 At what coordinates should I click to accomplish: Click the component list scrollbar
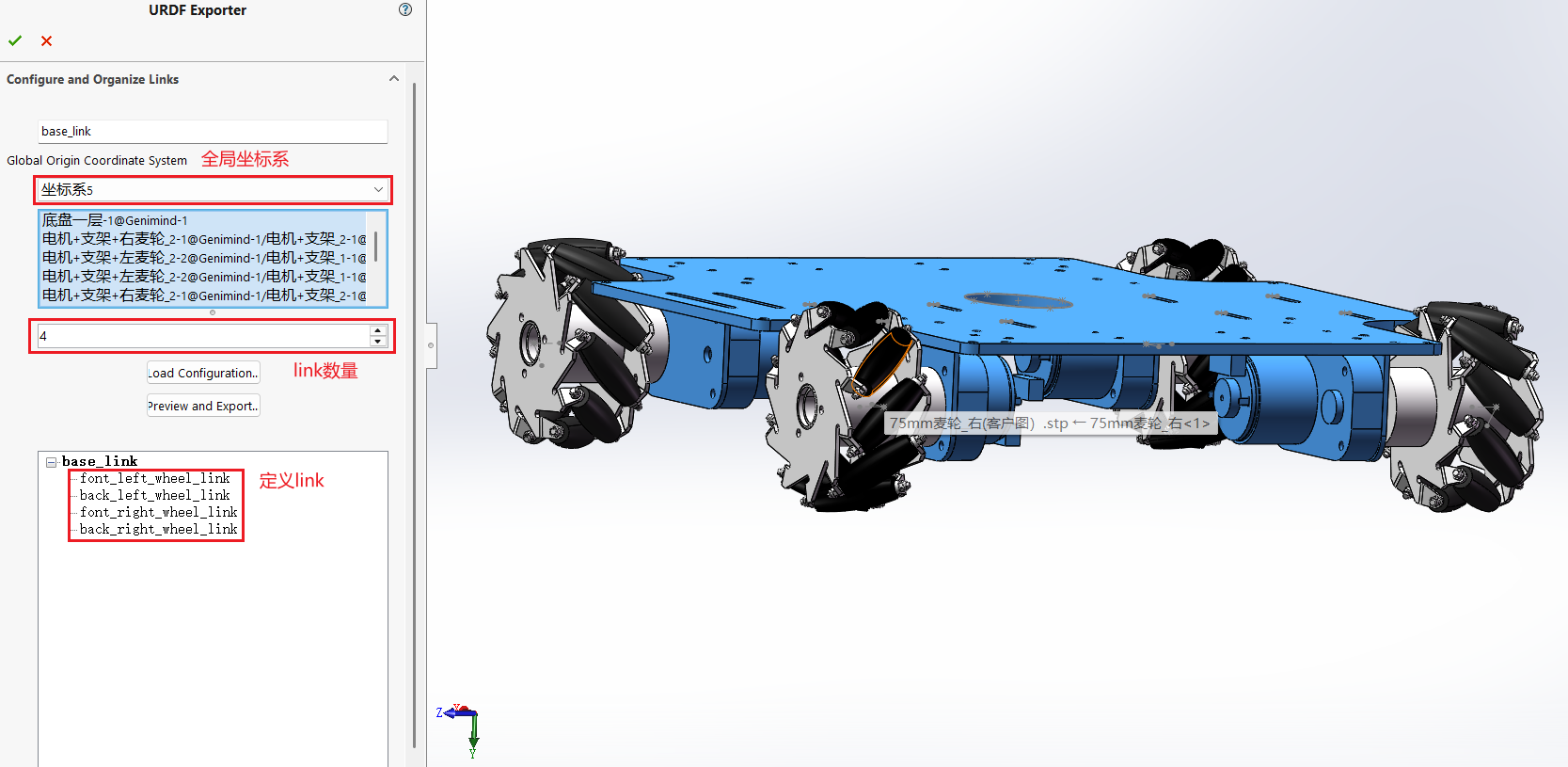376,247
